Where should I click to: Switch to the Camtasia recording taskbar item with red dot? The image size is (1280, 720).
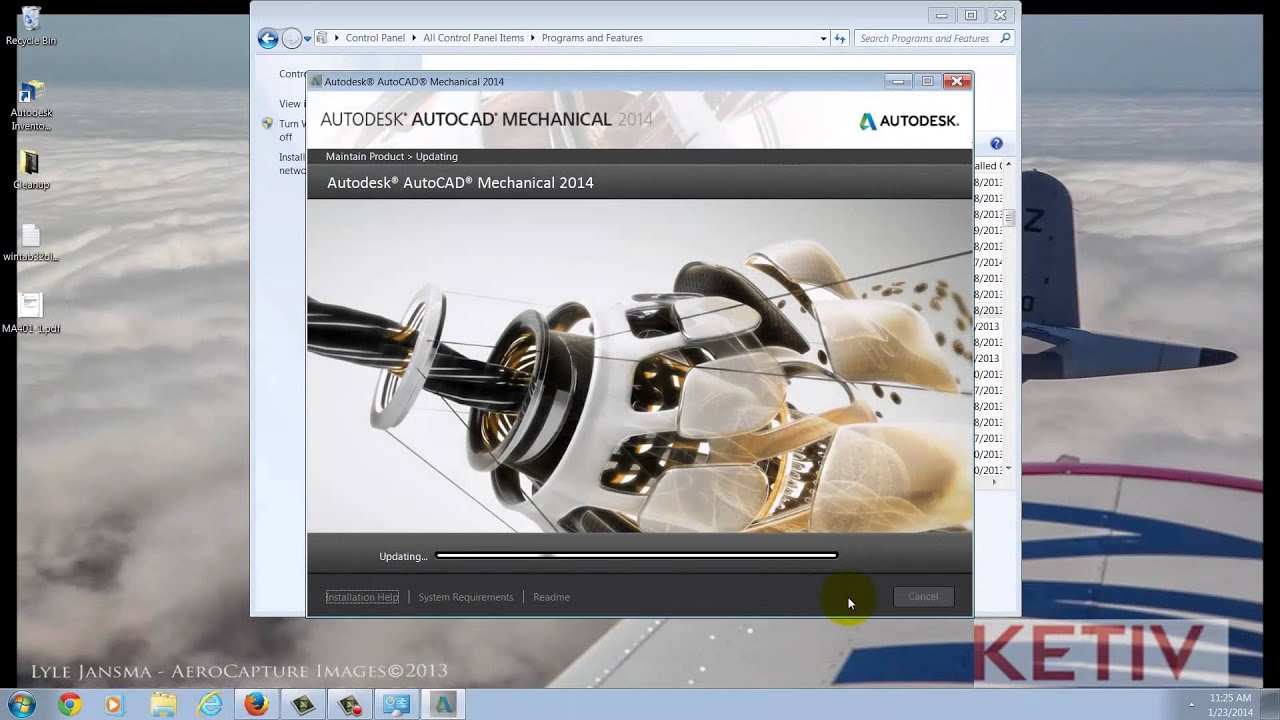[x=350, y=704]
